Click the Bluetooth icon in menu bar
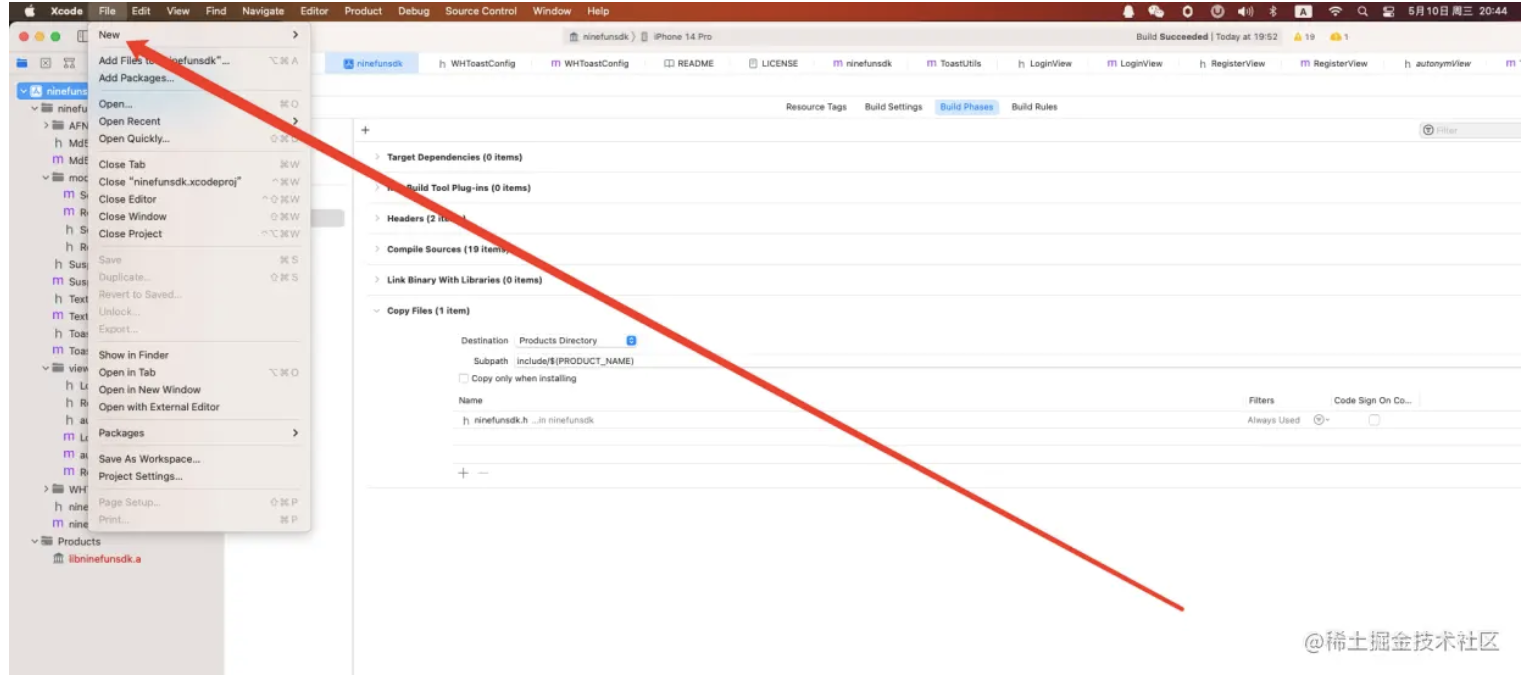The width and height of the screenshot is (1538, 682). click(x=1274, y=11)
